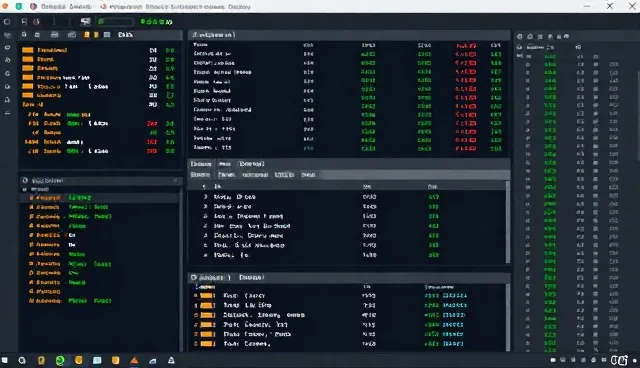Click the blue-grey grid icon in the left panel toolbar
Screen dimensions: 640x368
coord(107,35)
